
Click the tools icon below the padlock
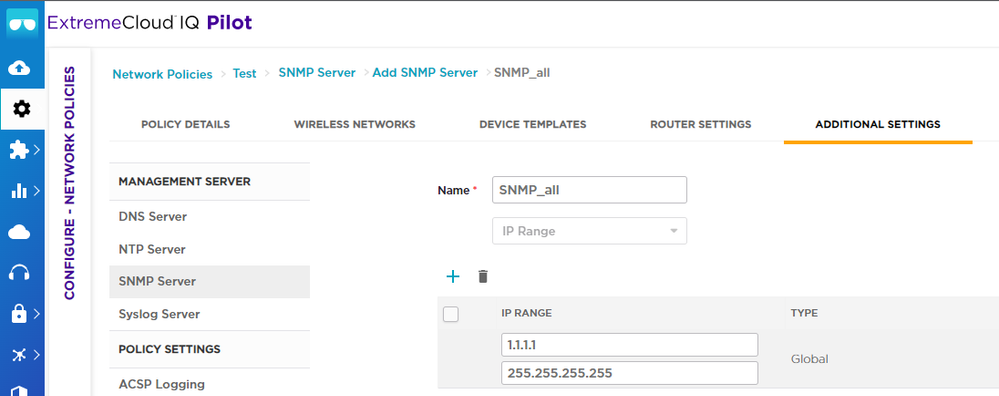pos(19,355)
